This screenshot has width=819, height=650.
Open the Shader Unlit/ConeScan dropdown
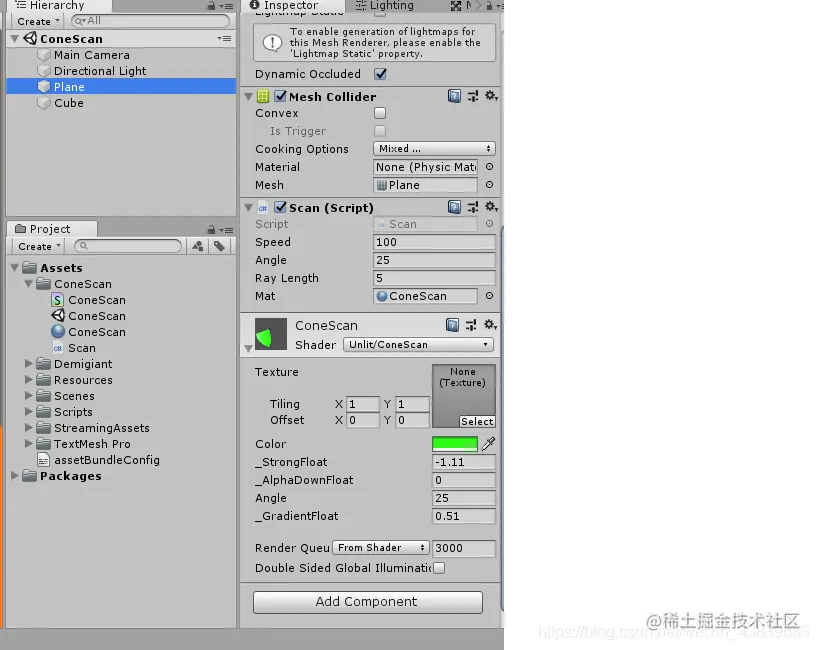click(x=418, y=344)
